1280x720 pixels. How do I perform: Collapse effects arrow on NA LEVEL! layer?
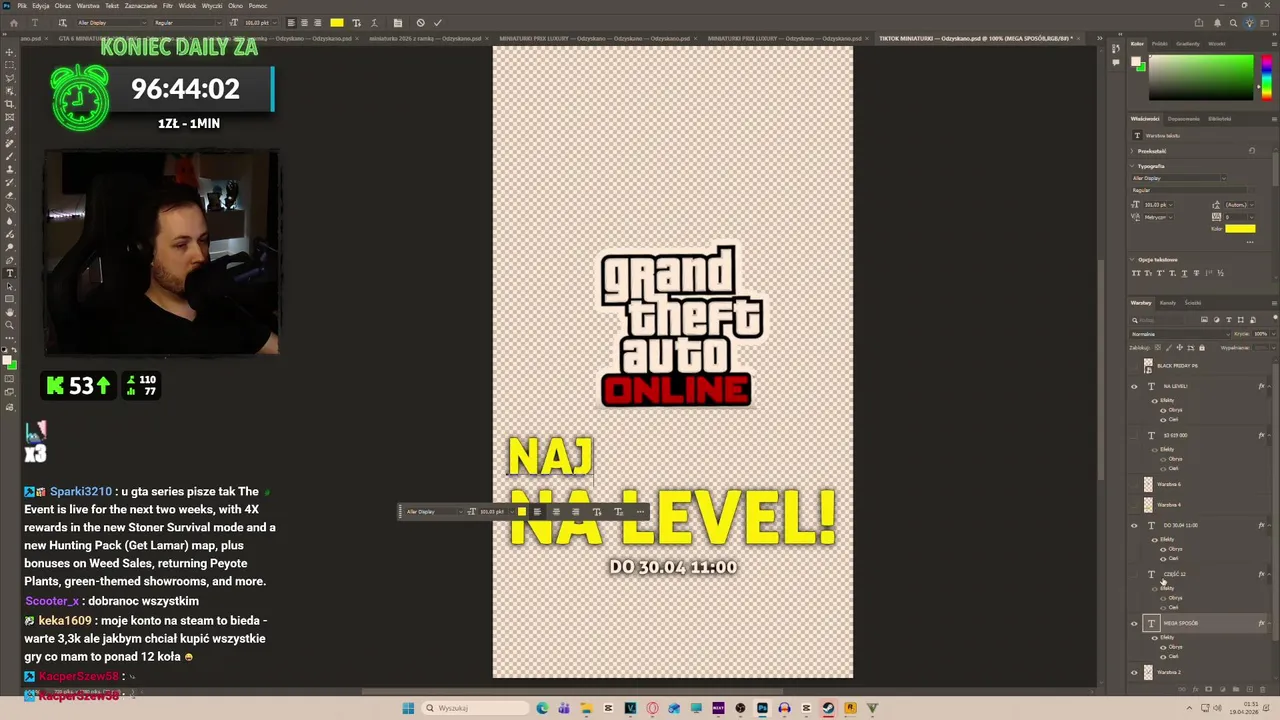(1269, 386)
